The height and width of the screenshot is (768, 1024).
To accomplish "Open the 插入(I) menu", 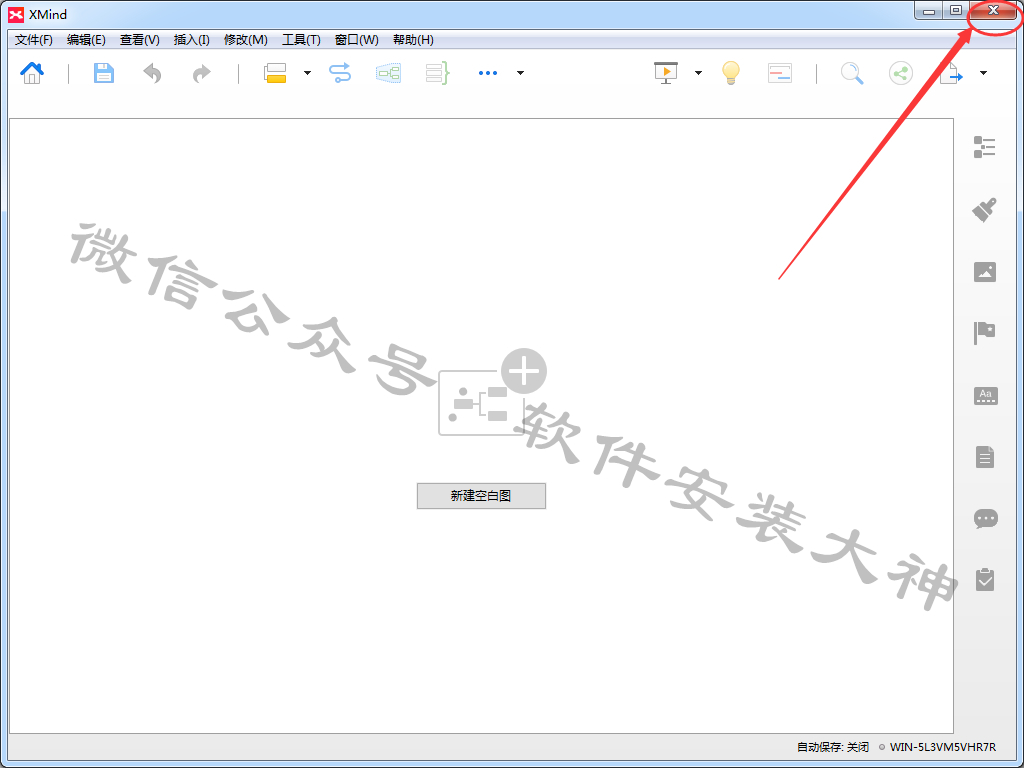I will (191, 40).
